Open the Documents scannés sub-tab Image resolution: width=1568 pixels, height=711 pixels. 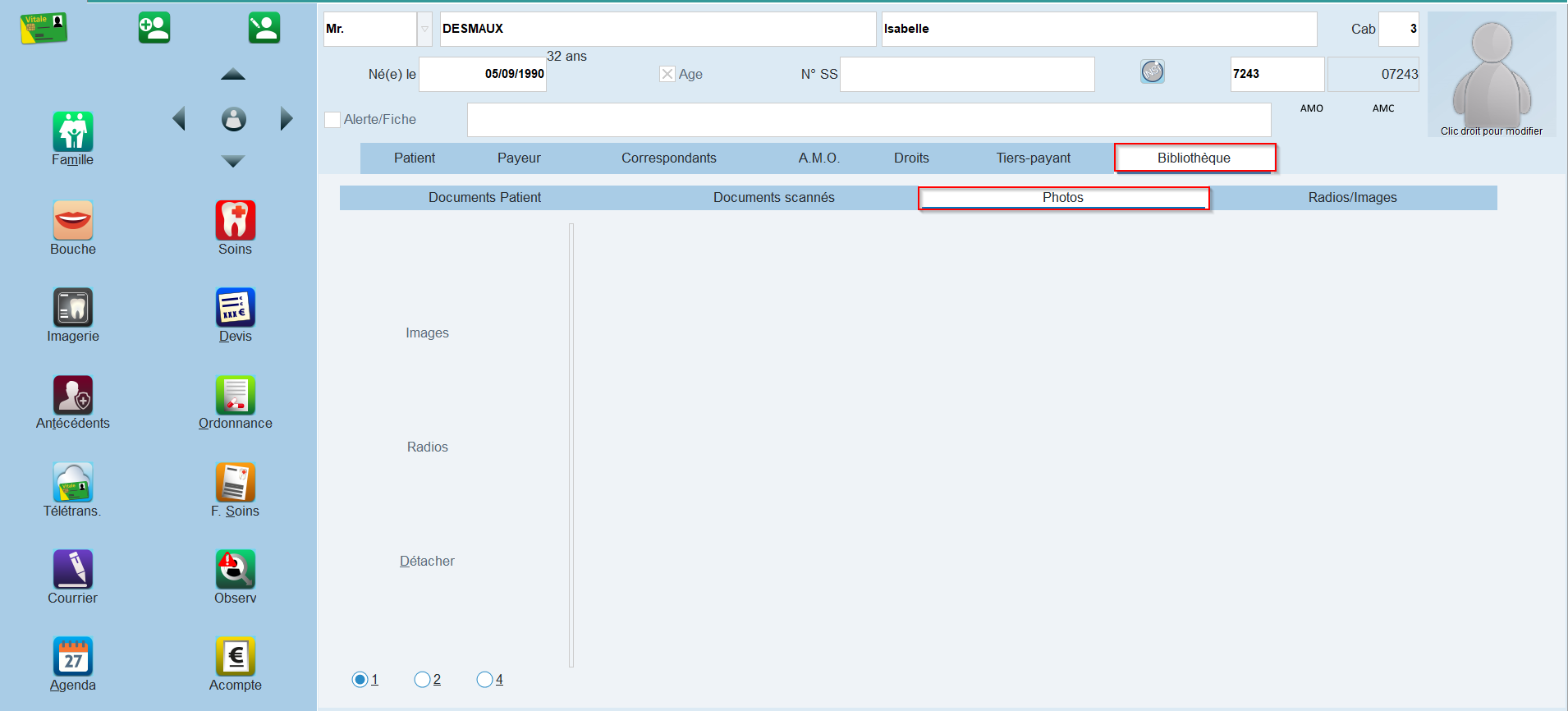pyautogui.click(x=774, y=198)
